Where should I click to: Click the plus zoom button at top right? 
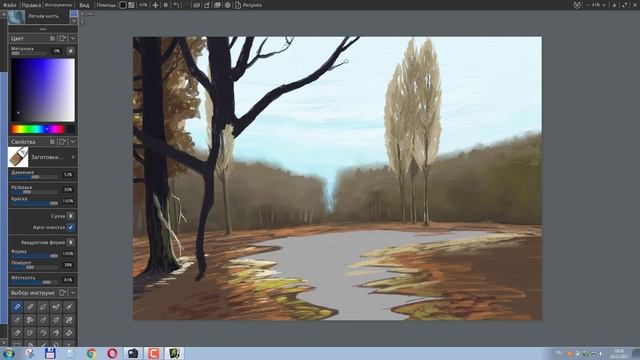click(604, 5)
